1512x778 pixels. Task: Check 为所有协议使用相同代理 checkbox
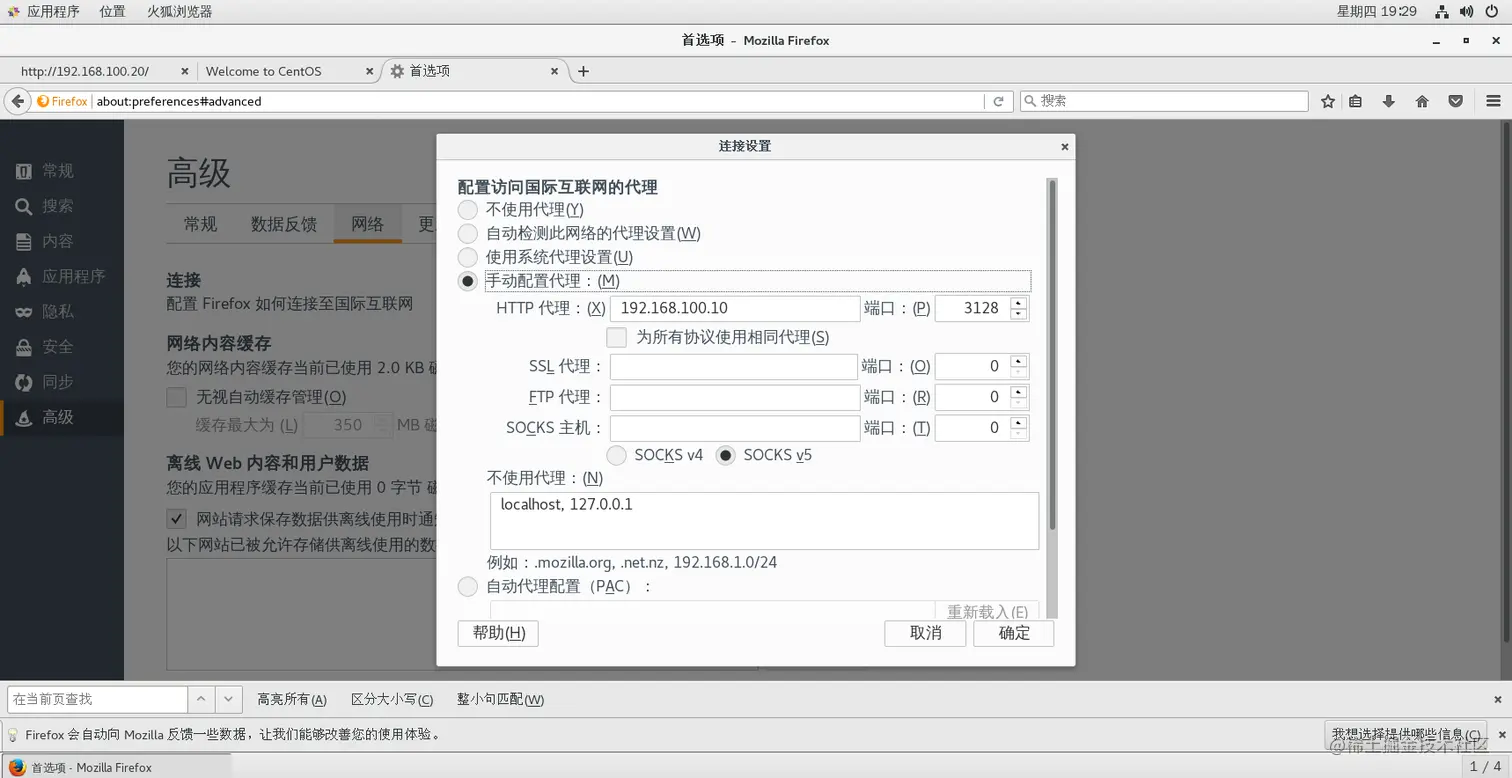point(617,337)
